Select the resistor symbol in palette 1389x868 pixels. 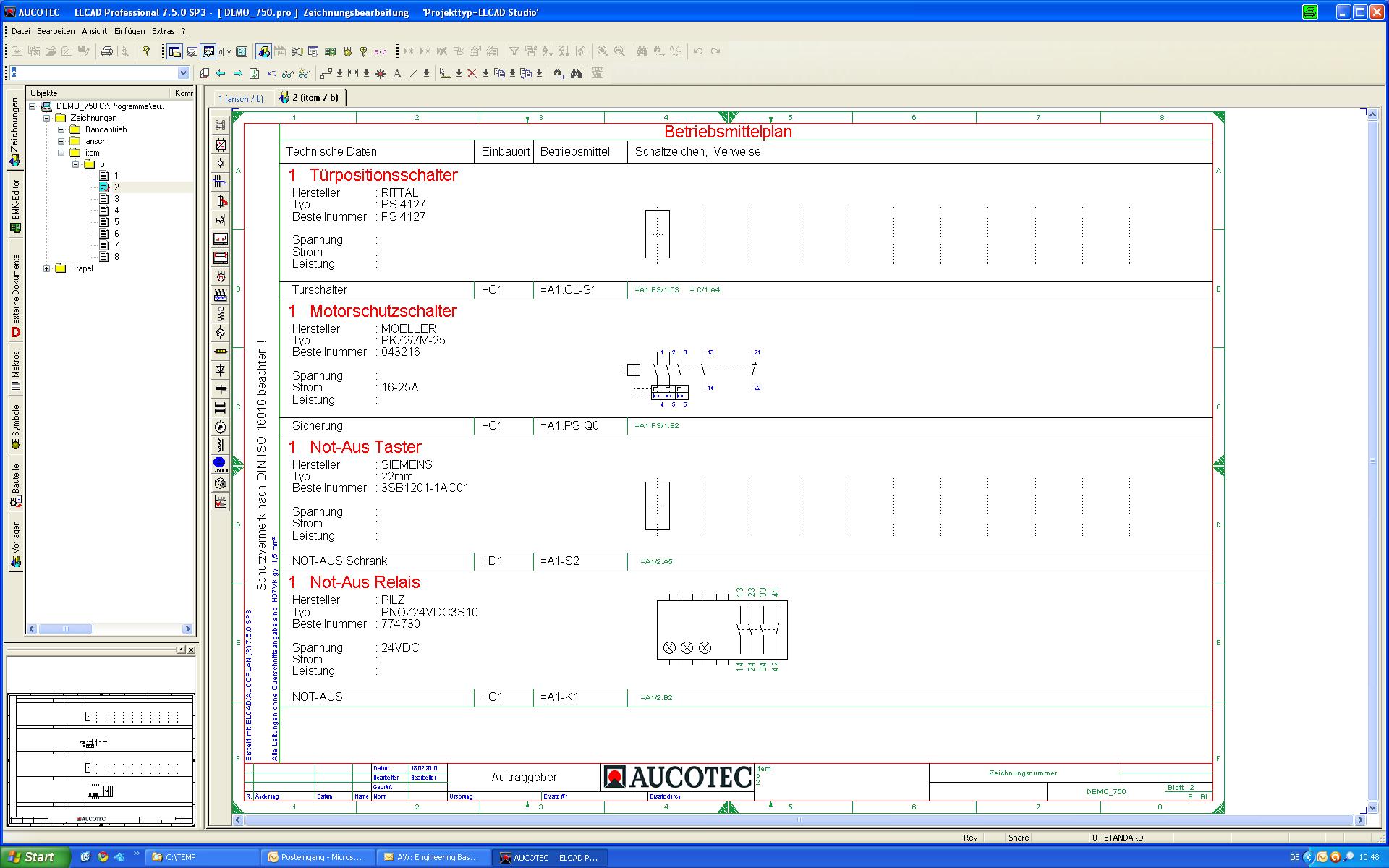click(221, 352)
